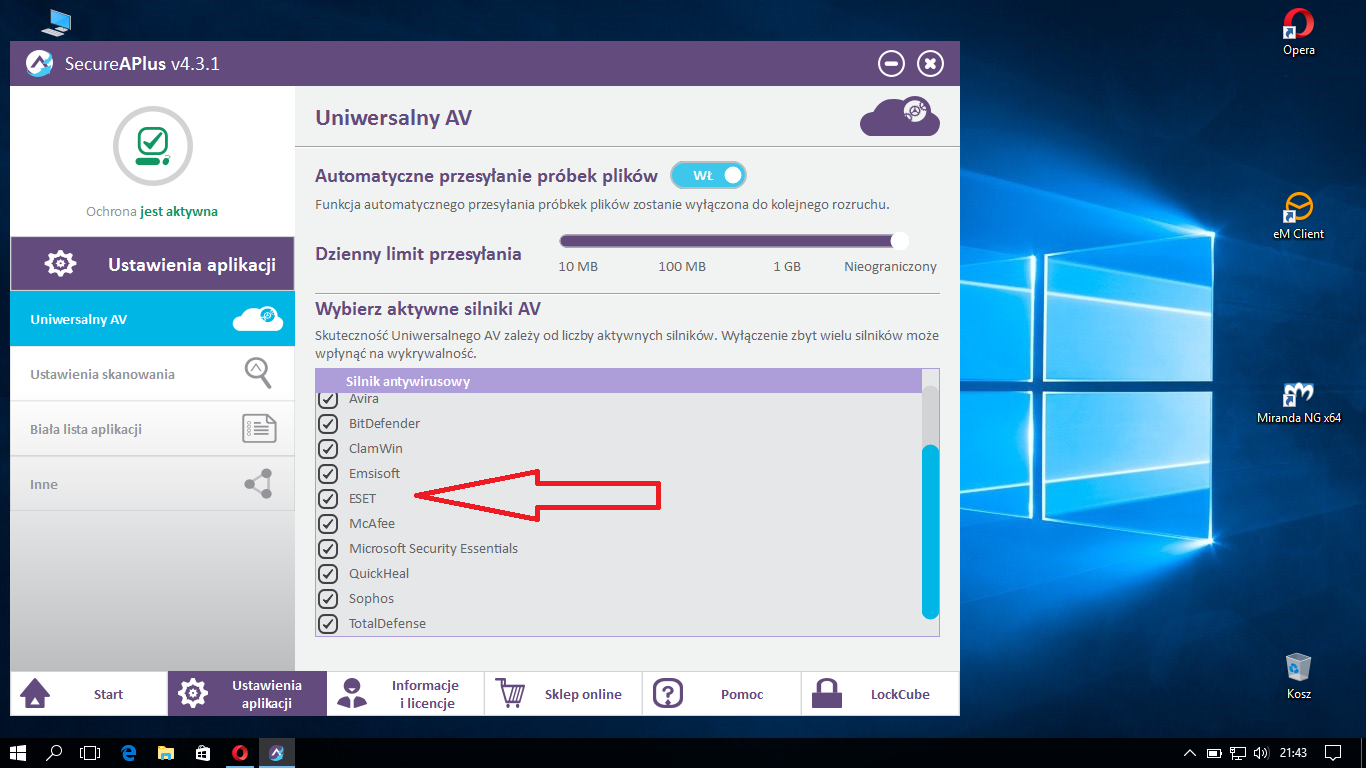Click the padlock icon for LockCube

point(826,693)
